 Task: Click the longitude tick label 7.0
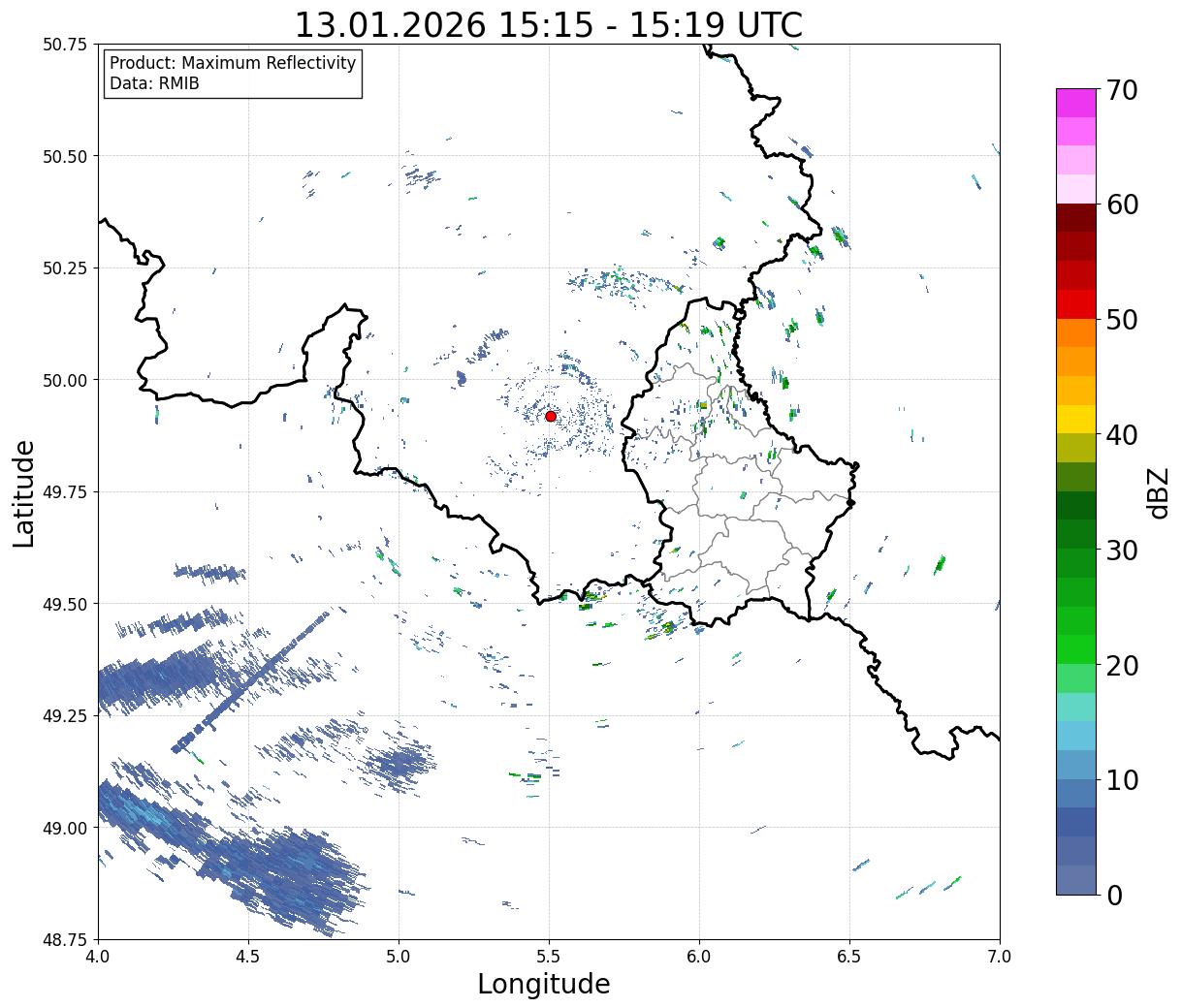click(x=1000, y=957)
